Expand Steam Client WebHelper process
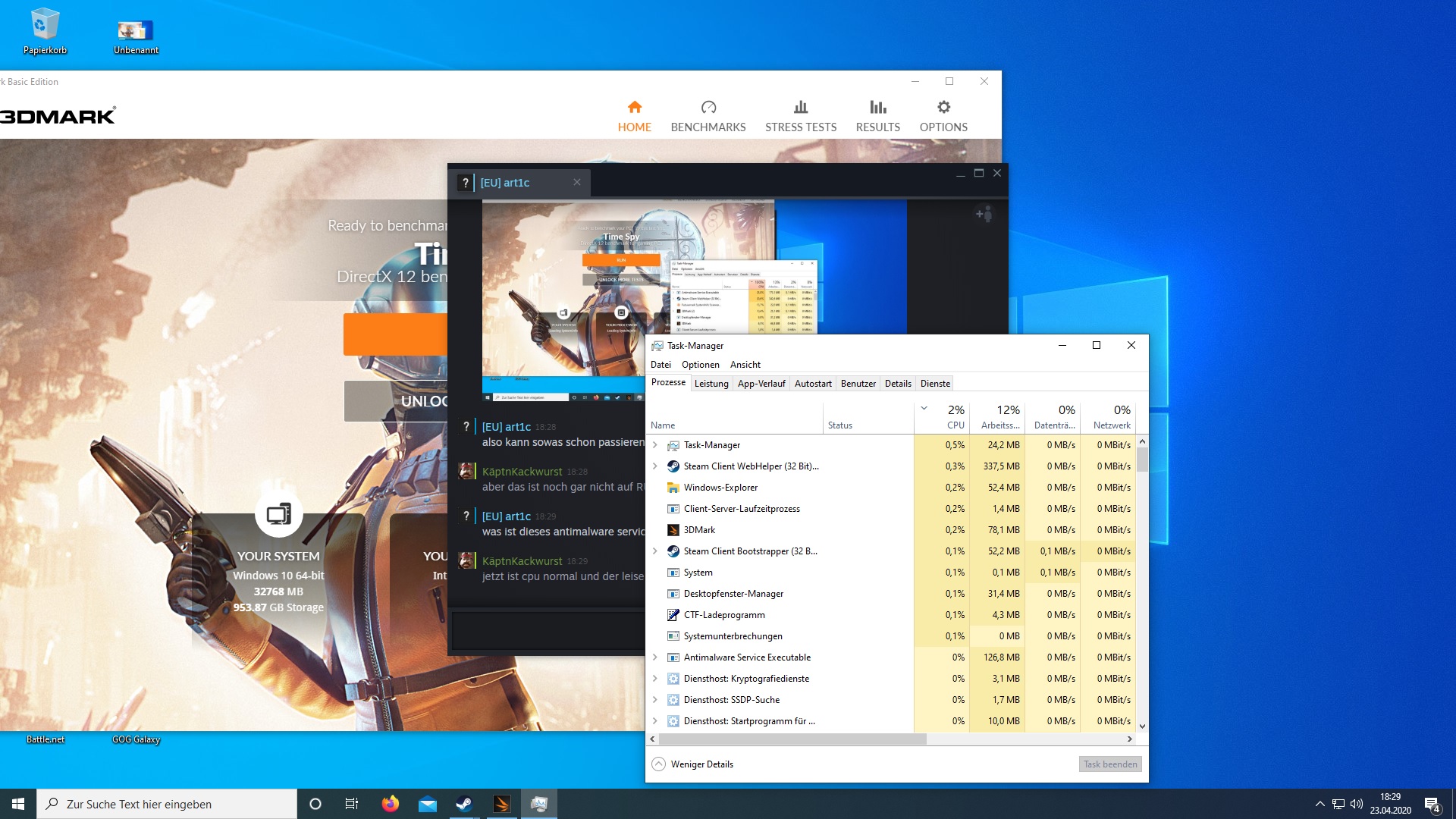Image resolution: width=1456 pixels, height=819 pixels. pyautogui.click(x=655, y=466)
